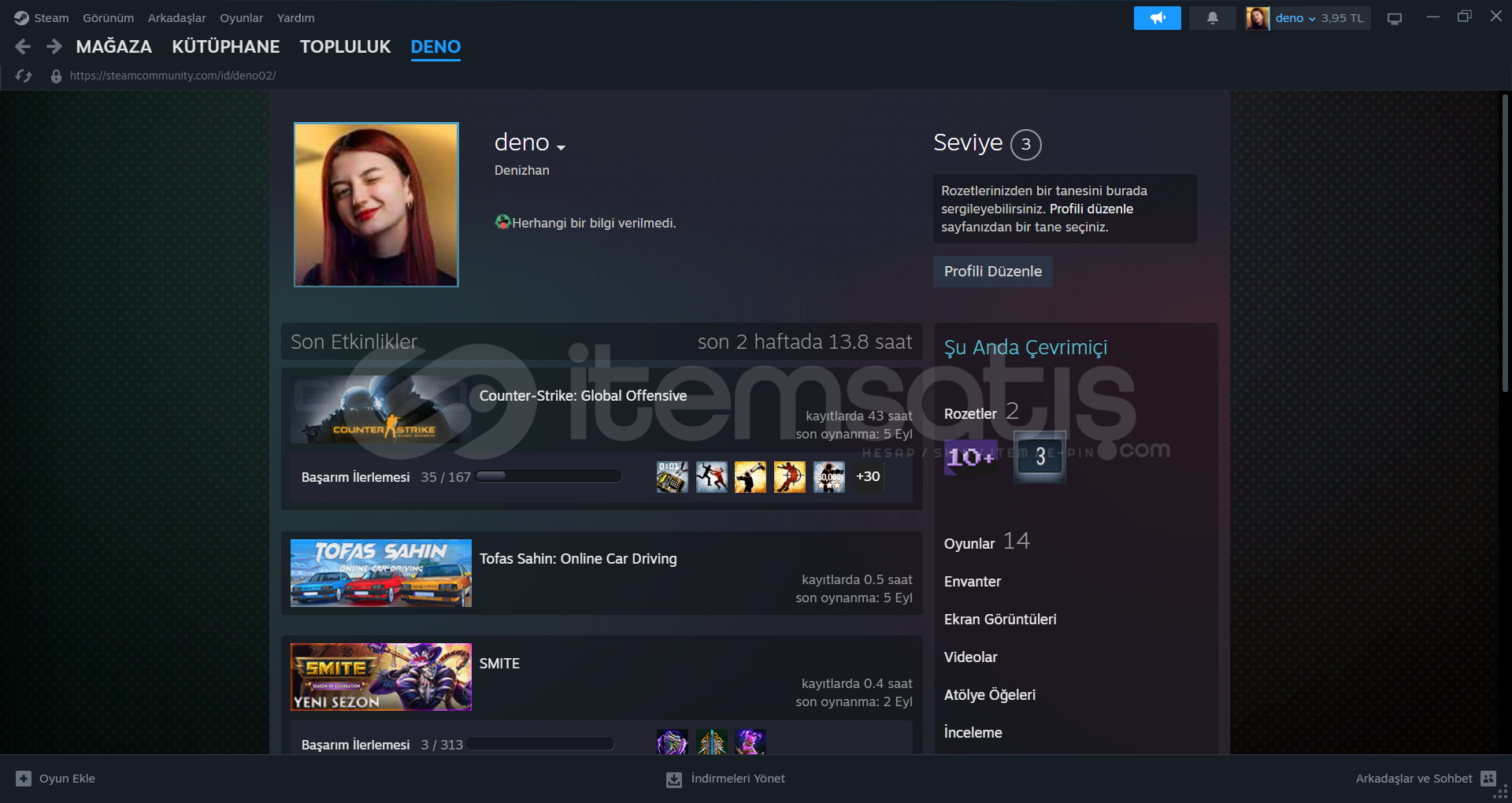This screenshot has width=1512, height=803.
Task: Open friends chat icon at bottom right
Action: (x=1488, y=779)
